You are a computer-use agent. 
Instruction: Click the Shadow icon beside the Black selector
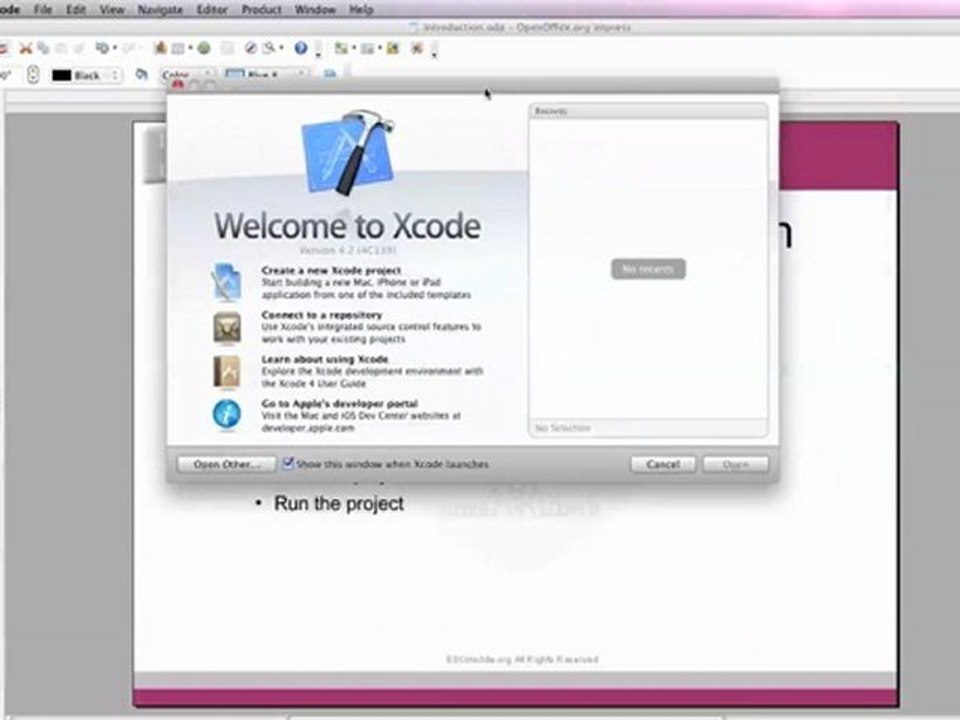(x=141, y=75)
